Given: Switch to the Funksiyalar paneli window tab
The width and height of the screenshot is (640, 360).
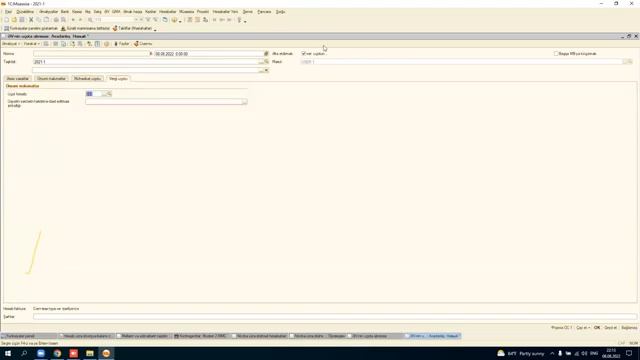Looking at the screenshot, I should tap(29, 336).
